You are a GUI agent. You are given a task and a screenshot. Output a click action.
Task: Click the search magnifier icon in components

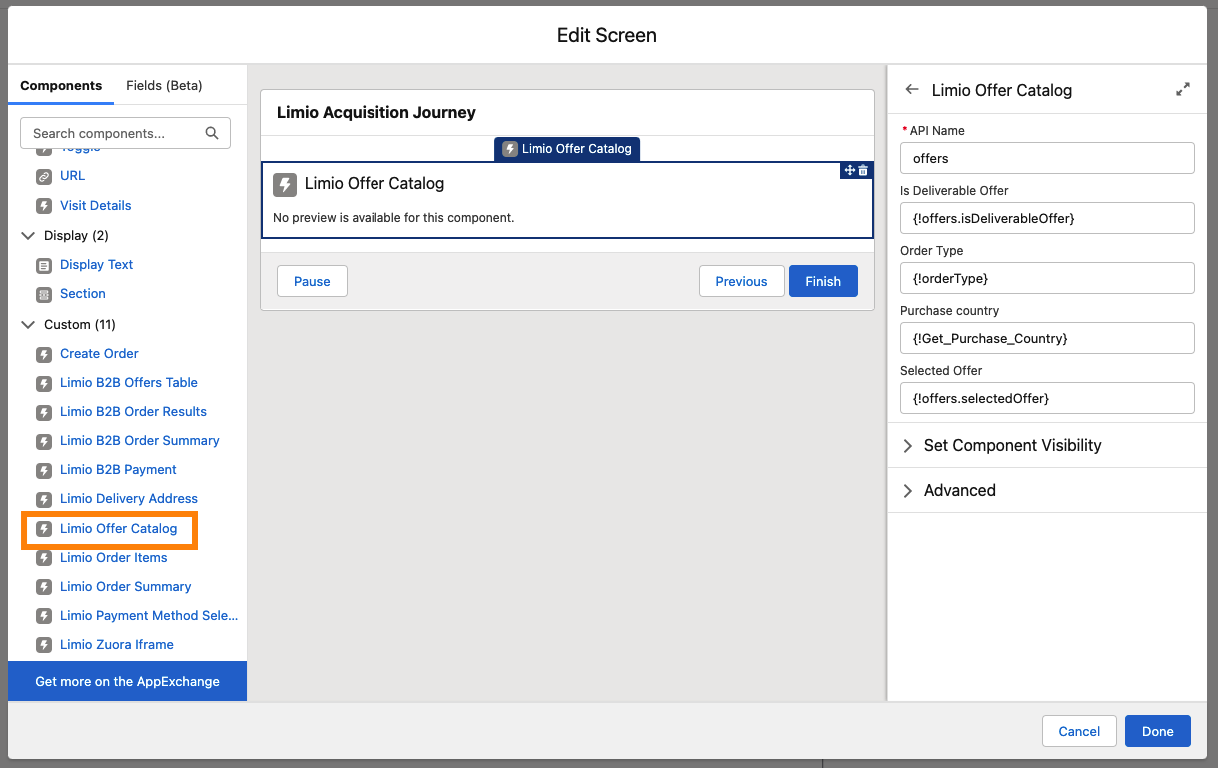(x=212, y=133)
